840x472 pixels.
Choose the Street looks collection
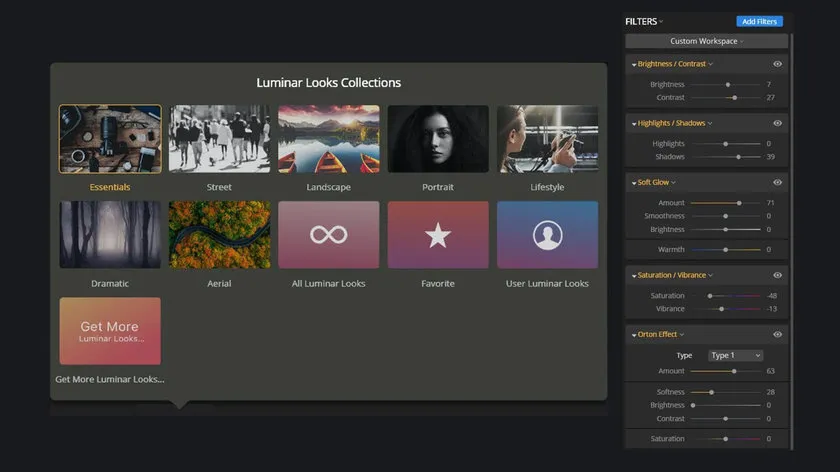pos(219,139)
